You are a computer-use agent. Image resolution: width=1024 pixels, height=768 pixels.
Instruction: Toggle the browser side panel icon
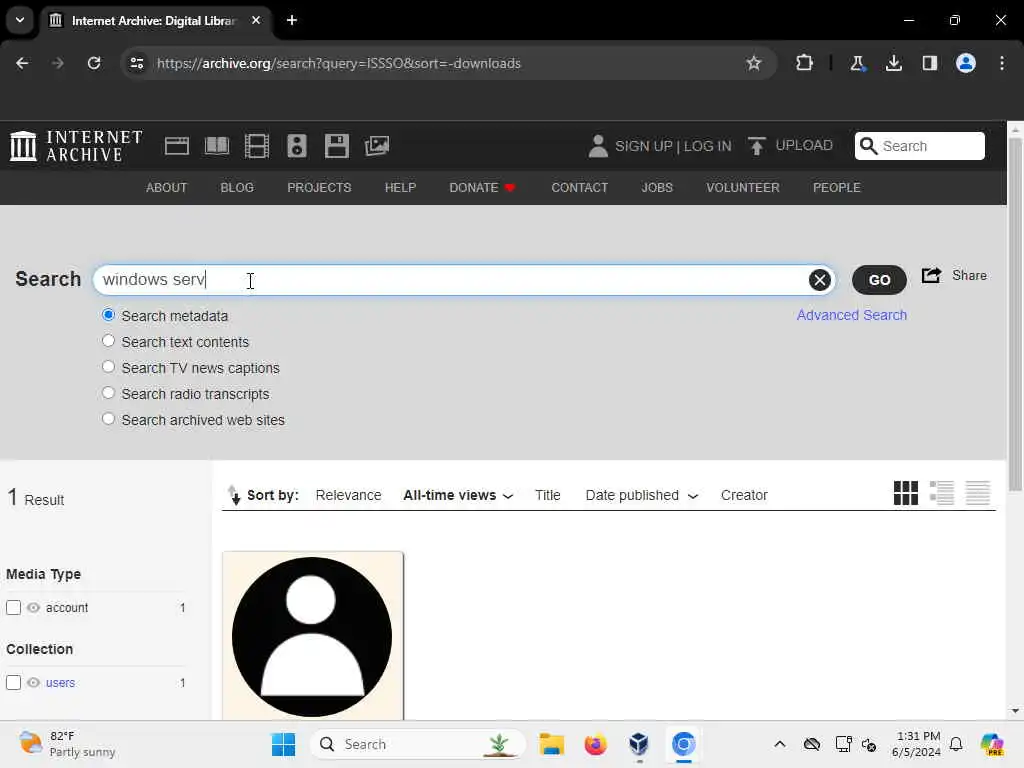coord(929,63)
